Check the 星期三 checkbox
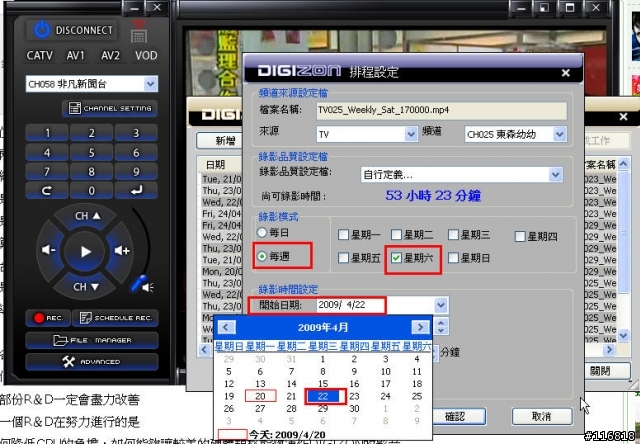 [453, 235]
